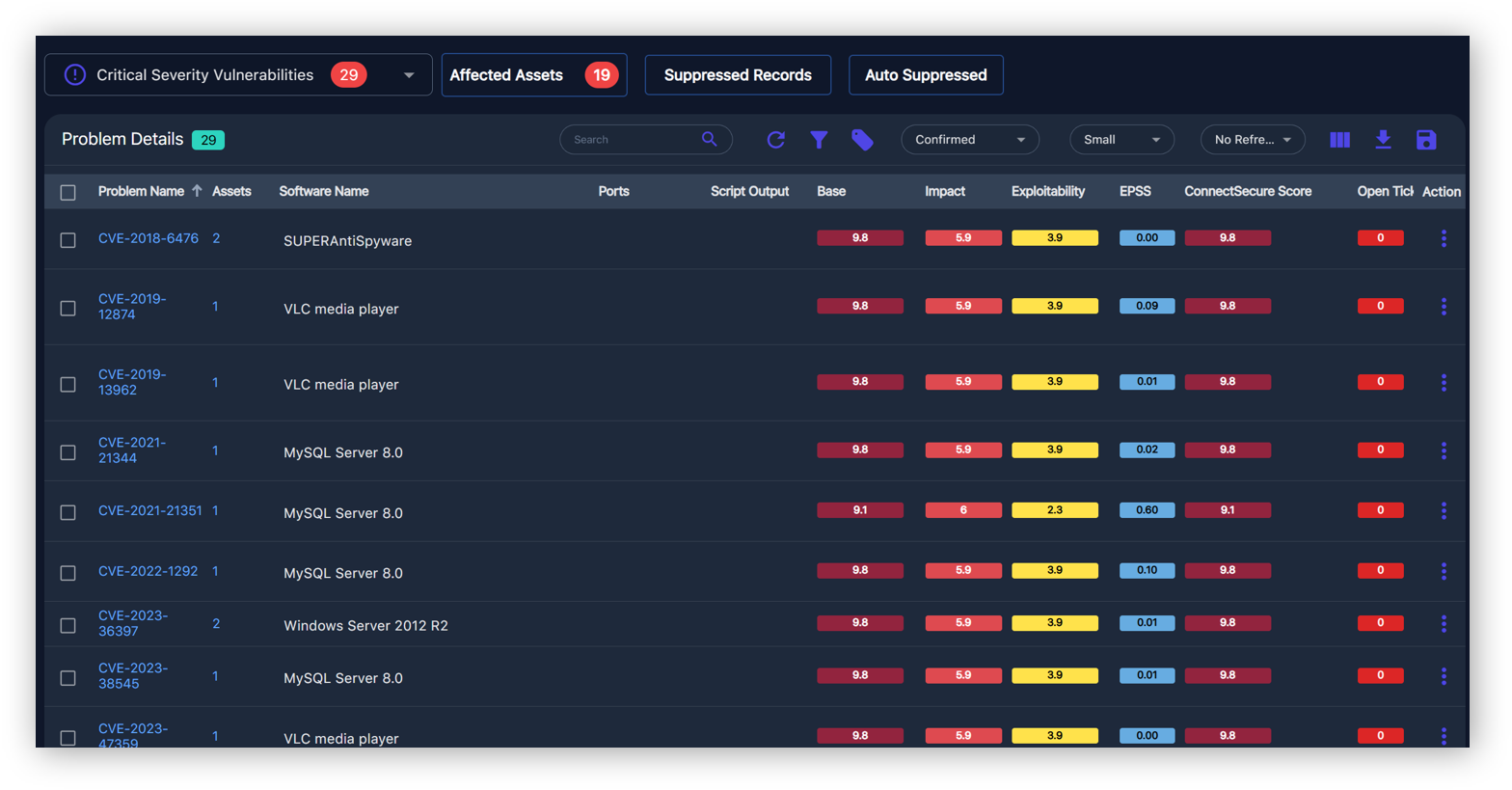Sort by Impact column header
Image resolution: width=1512 pixels, height=790 pixels.
[945, 191]
